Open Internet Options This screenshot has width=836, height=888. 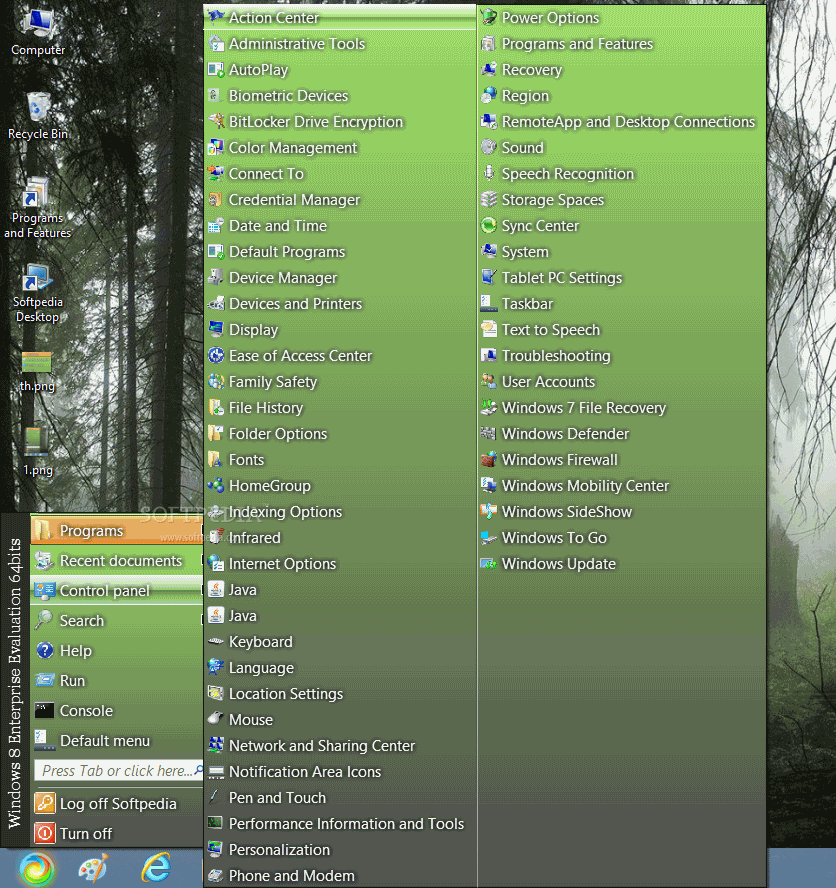[340, 563]
